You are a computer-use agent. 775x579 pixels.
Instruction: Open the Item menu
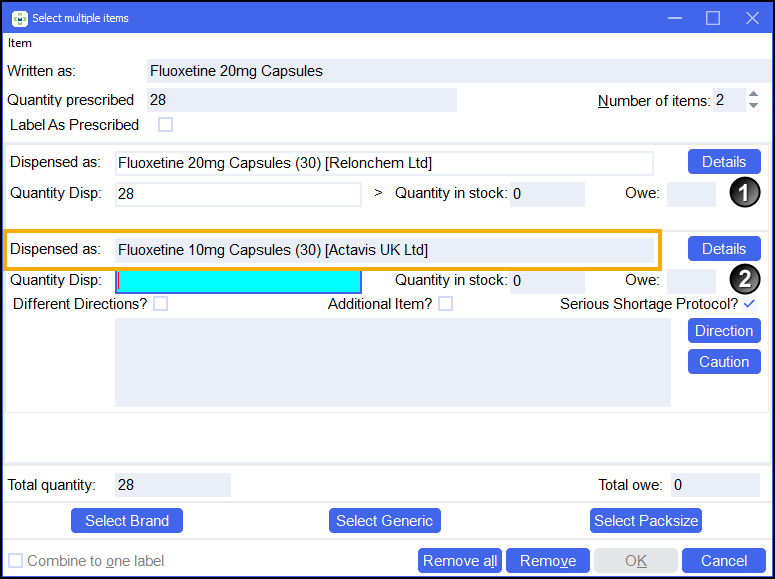click(x=20, y=43)
